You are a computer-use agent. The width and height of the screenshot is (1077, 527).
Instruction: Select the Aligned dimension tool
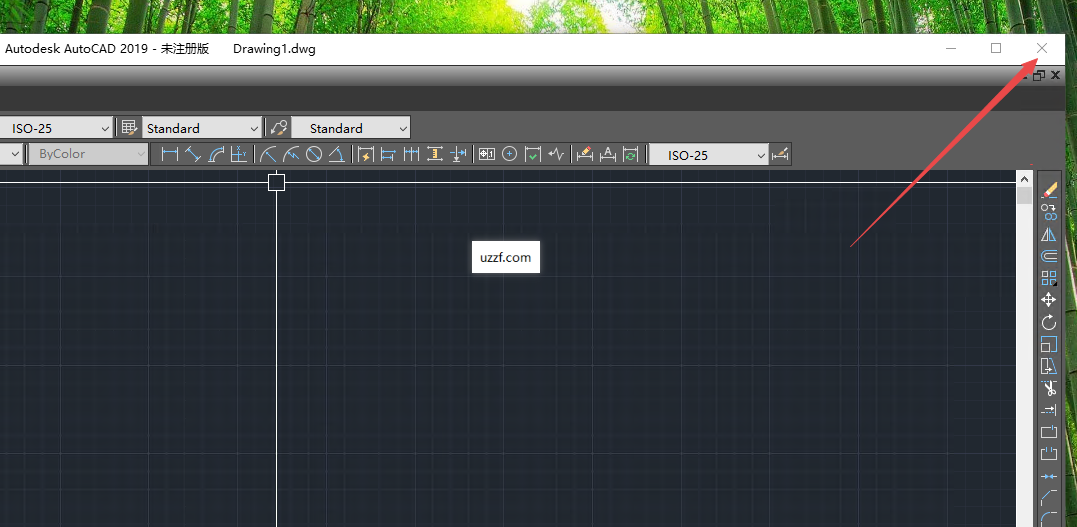coord(193,154)
